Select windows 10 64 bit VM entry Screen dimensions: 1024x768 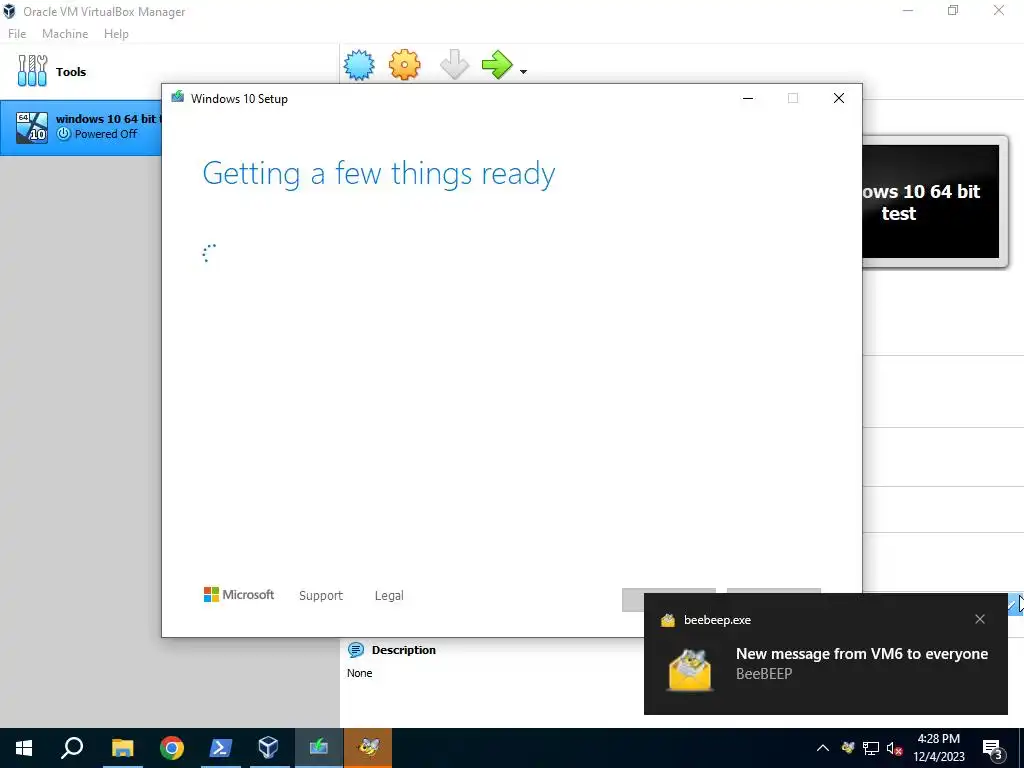[x=81, y=127]
